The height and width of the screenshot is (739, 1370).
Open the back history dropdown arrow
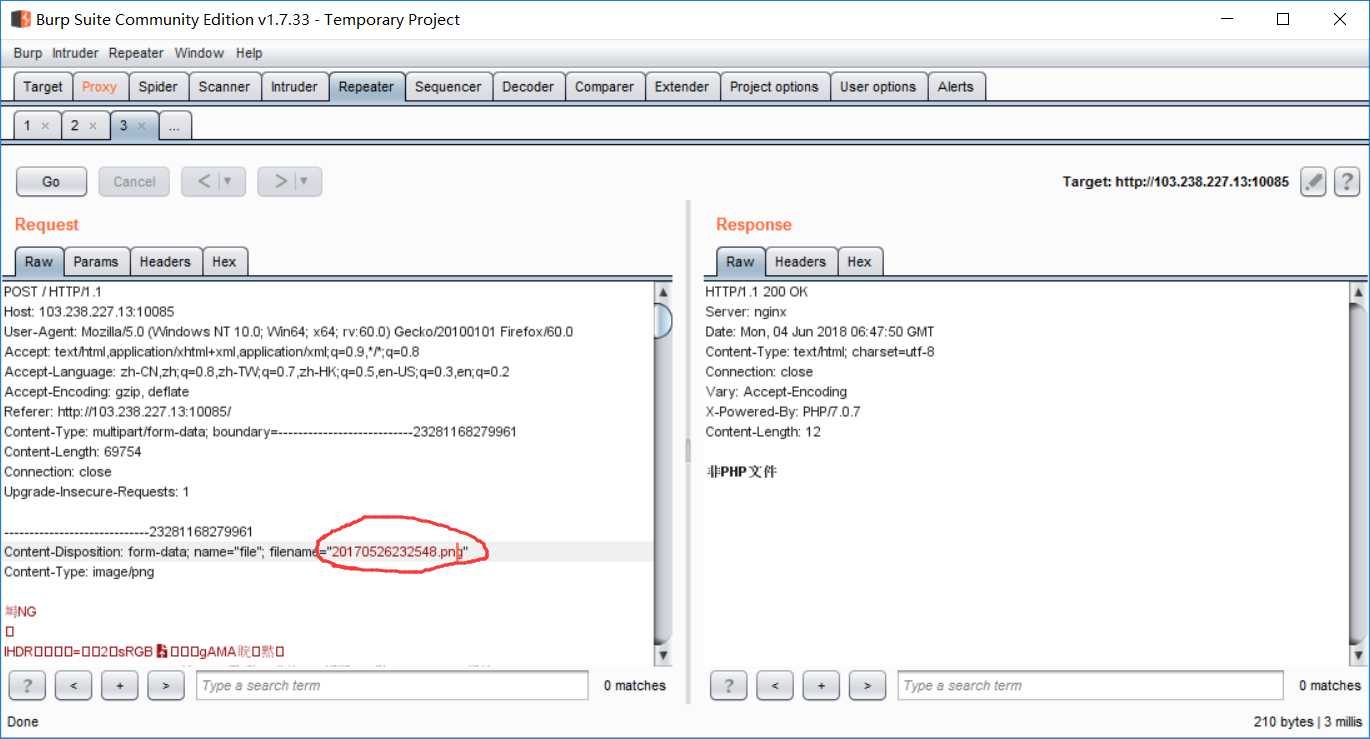coord(228,181)
